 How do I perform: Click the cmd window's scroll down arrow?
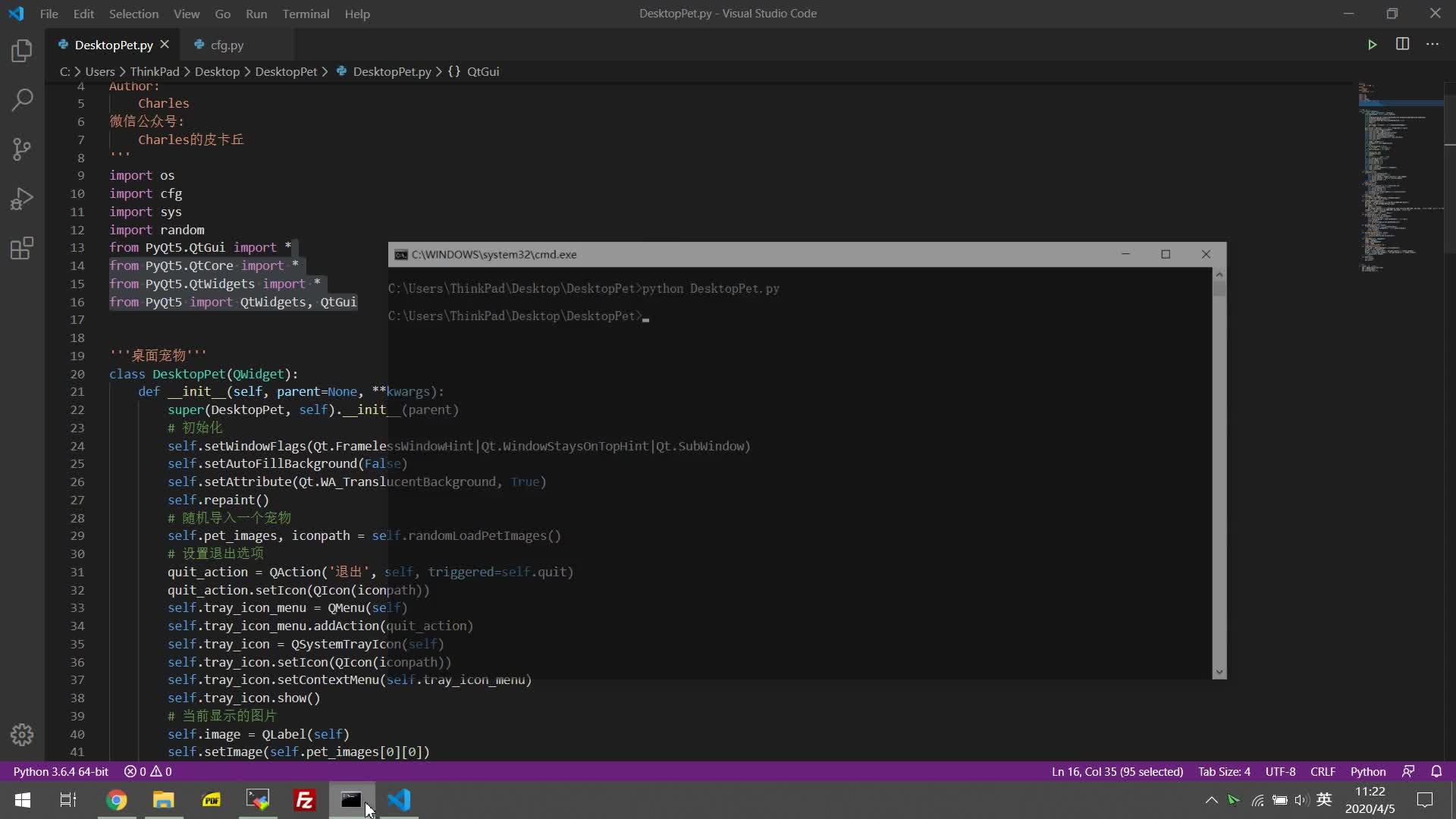tap(1219, 671)
